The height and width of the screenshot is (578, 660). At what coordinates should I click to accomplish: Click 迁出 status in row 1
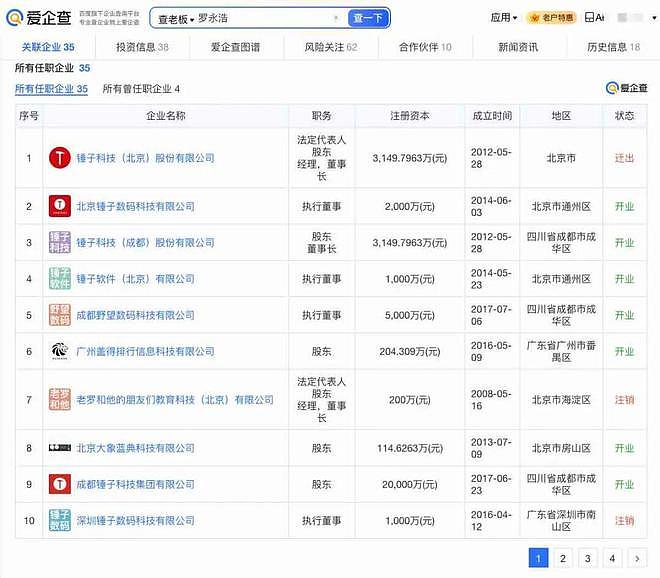click(x=625, y=158)
